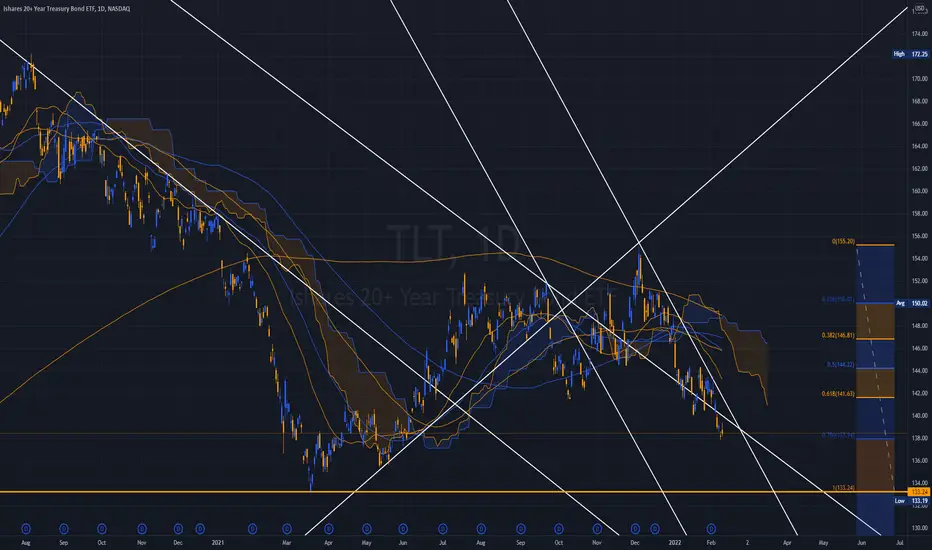
Task: Click the orange 133.24 price tag
Action: pyautogui.click(x=919, y=492)
